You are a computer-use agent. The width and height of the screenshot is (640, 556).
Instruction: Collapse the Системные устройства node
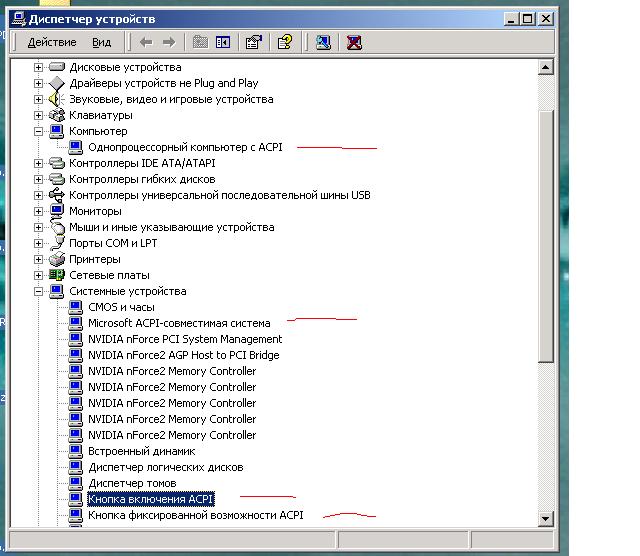38,291
